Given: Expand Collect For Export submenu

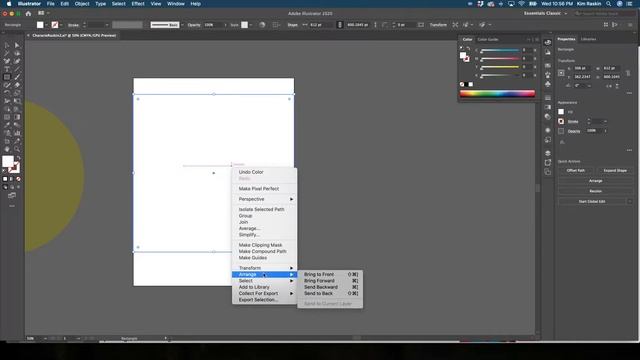Looking at the screenshot, I should [x=264, y=293].
